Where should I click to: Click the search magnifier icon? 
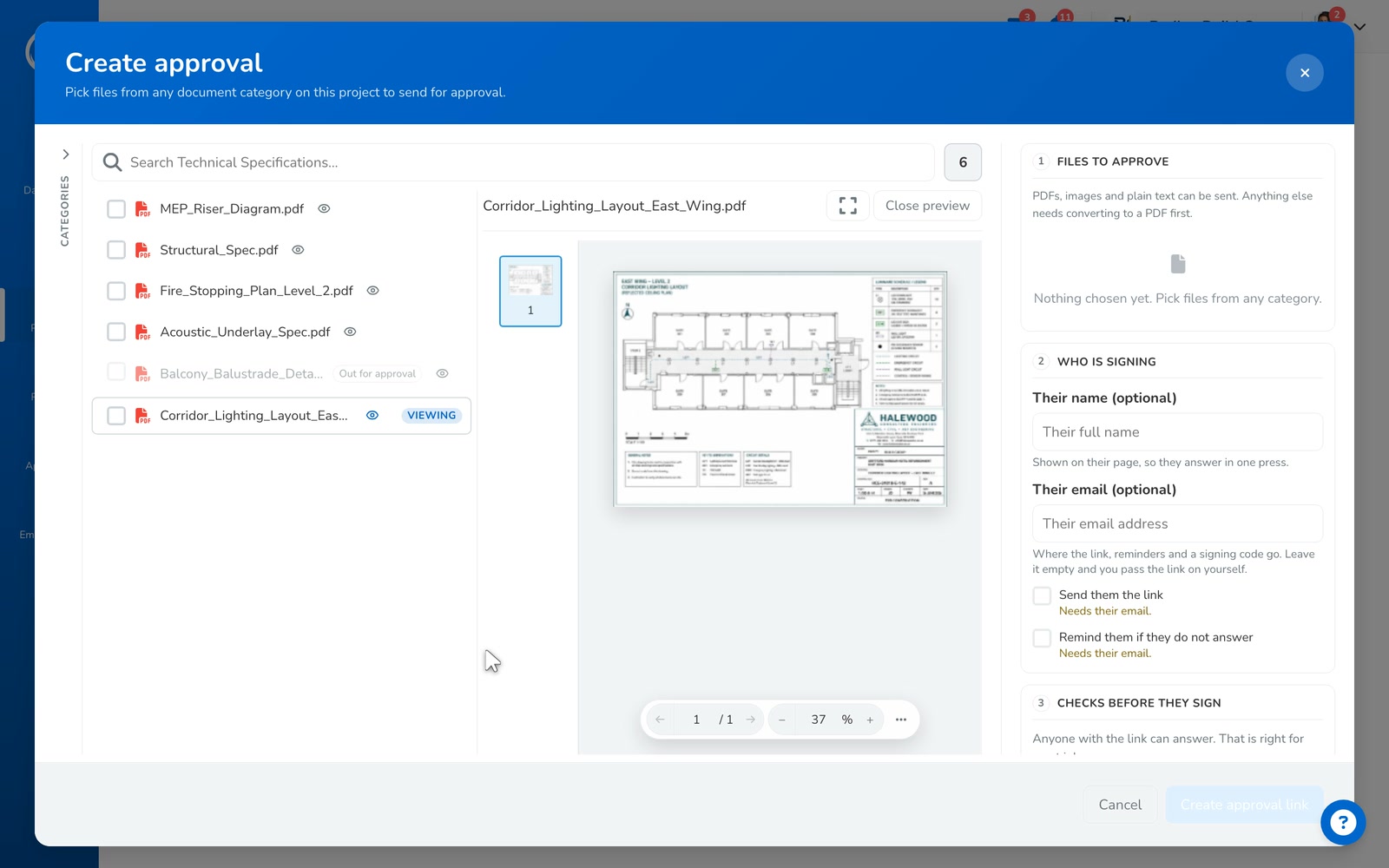coord(112,162)
